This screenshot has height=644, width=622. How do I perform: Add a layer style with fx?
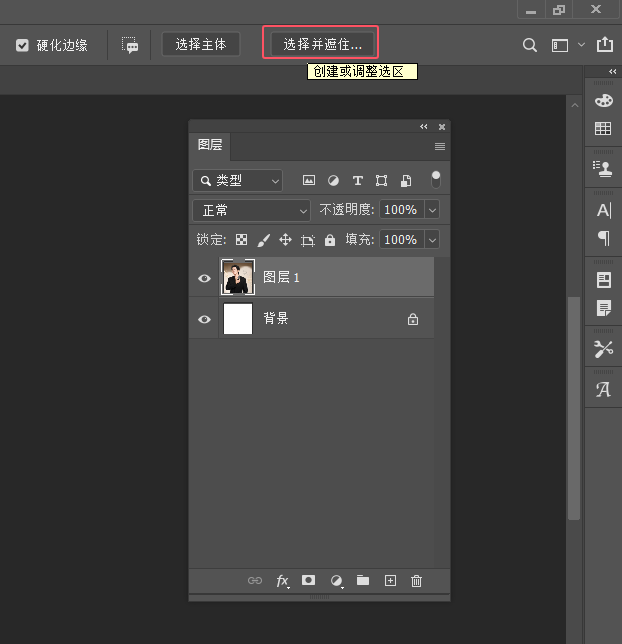point(283,581)
